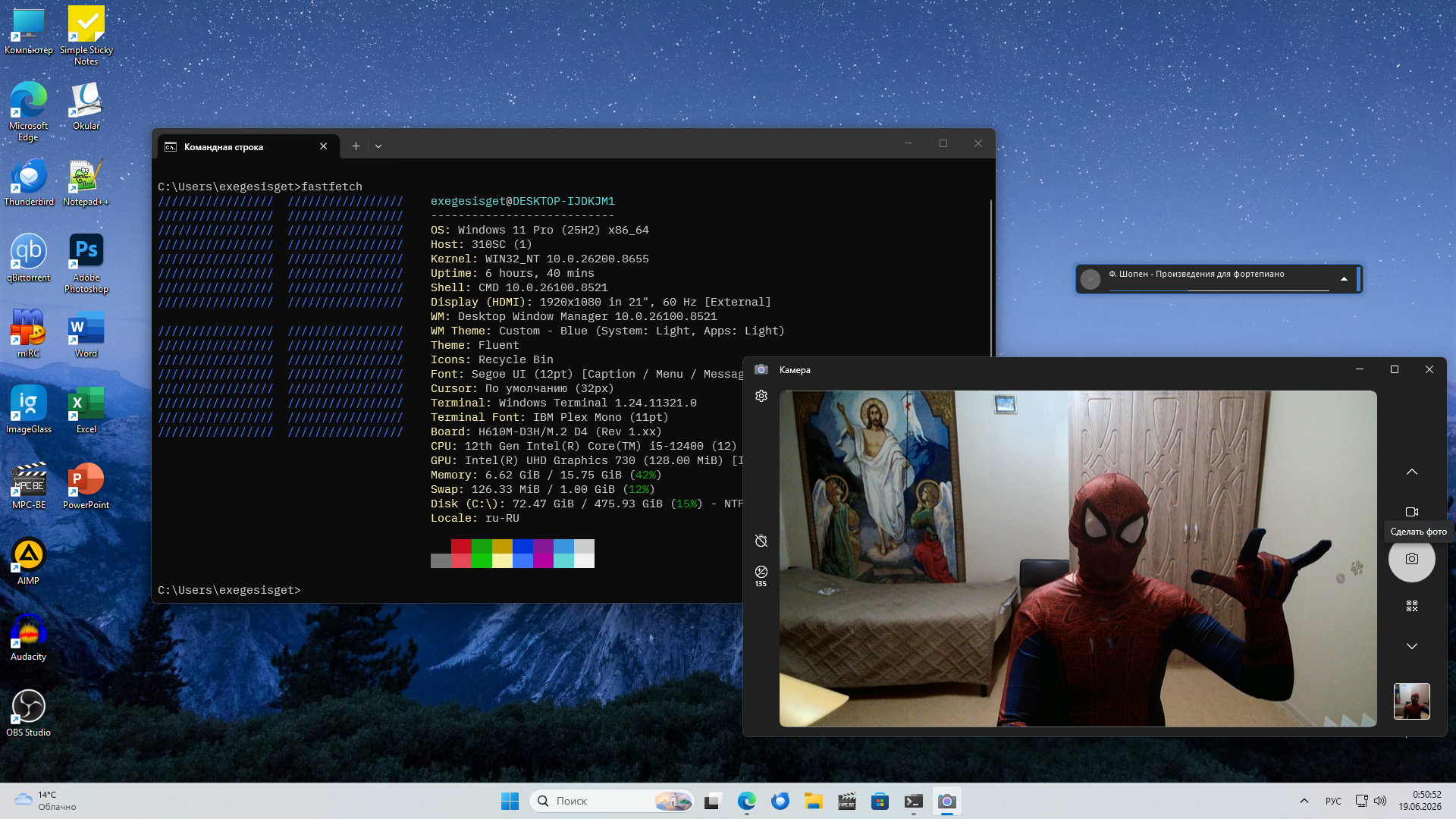The image size is (1456, 819).
Task: Click the 'fastfetch' command text in terminal
Action: pyautogui.click(x=332, y=187)
